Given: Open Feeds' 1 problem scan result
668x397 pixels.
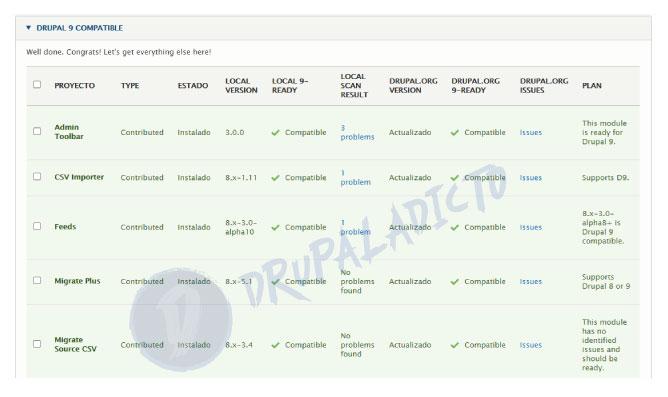Looking at the screenshot, I should (355, 227).
